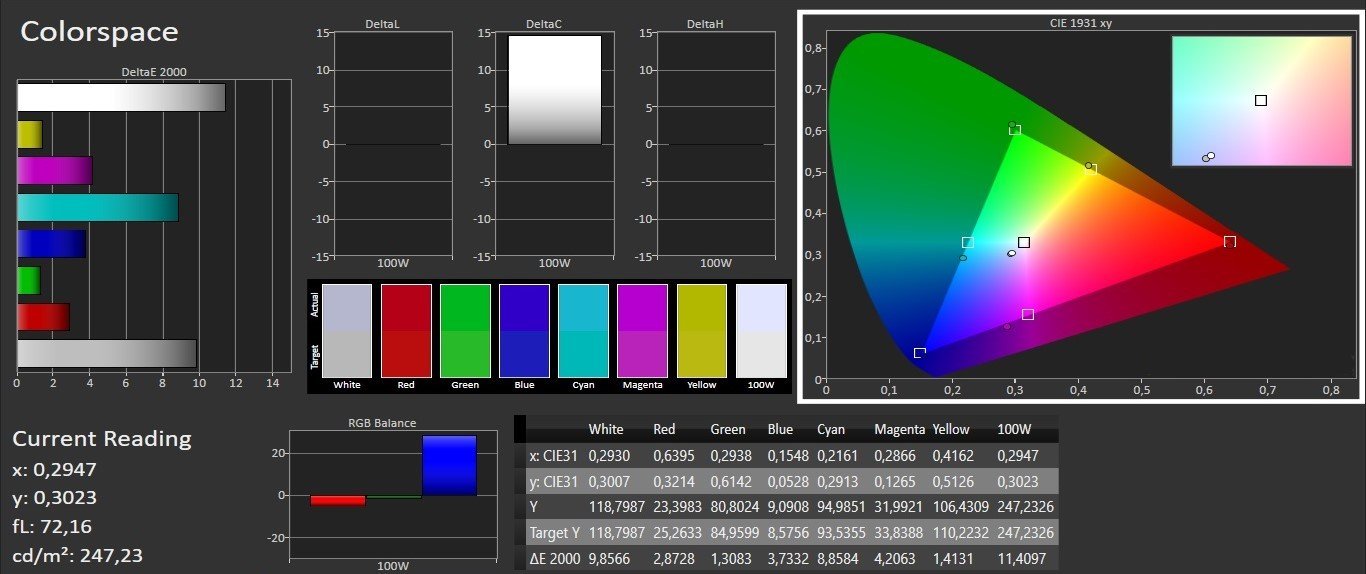This screenshot has width=1366, height=574.
Task: Click the table cell 94,9851
Action: coord(841,506)
